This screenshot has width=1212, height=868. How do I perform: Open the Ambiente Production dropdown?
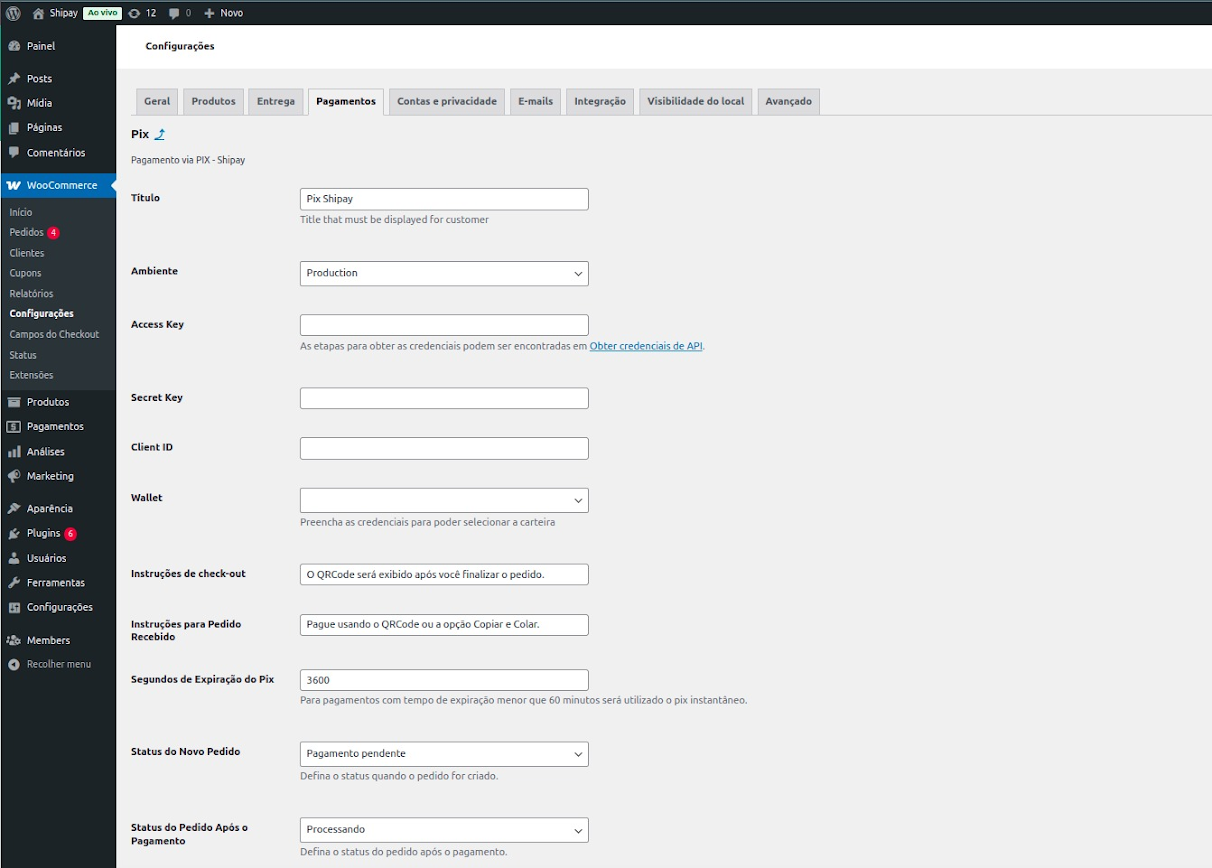pyautogui.click(x=444, y=273)
